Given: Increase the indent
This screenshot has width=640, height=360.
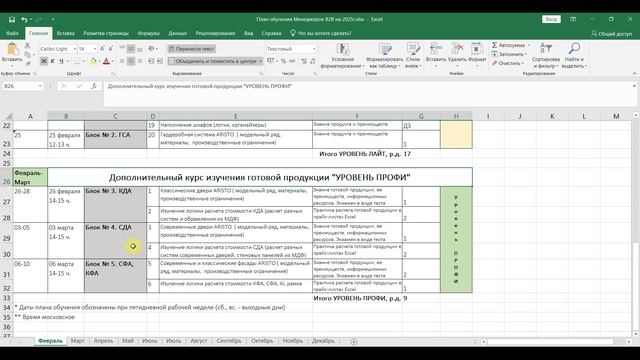Looking at the screenshot, I should 160,61.
